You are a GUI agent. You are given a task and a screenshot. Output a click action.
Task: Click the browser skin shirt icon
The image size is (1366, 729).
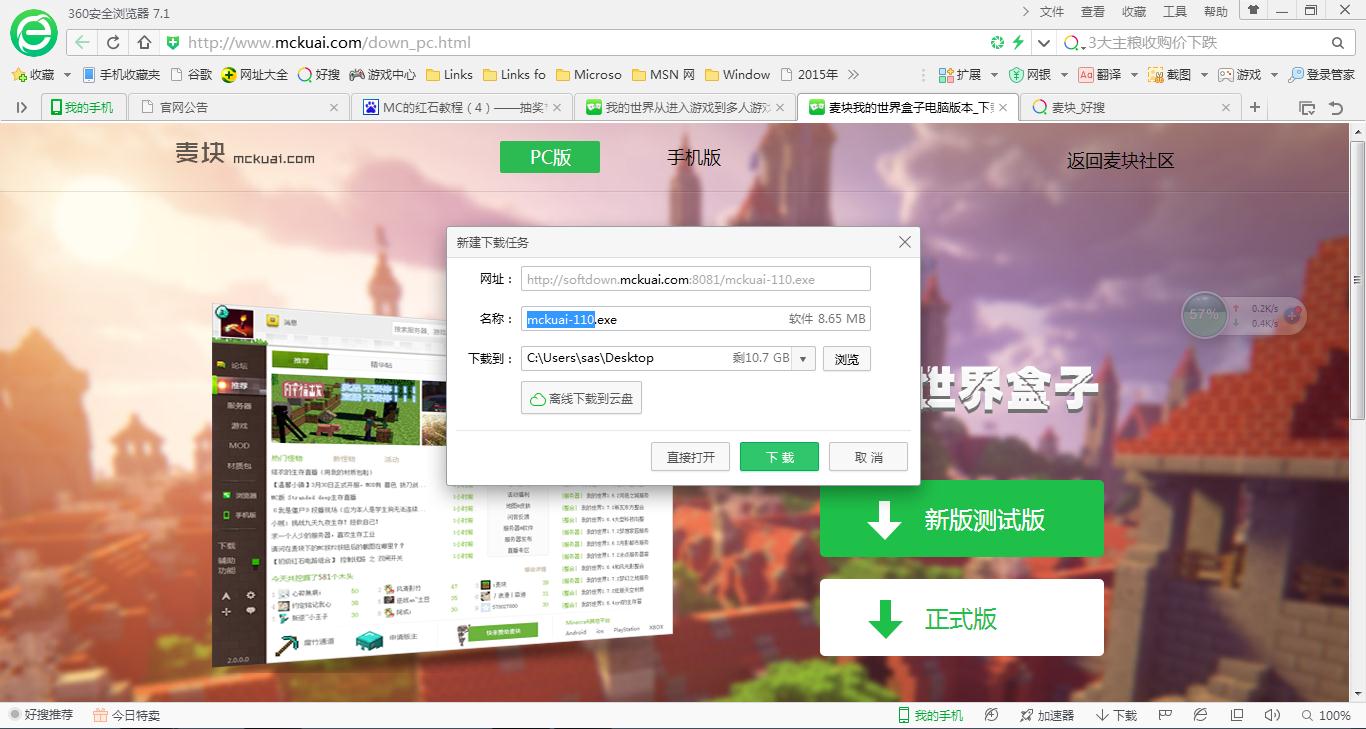1253,10
